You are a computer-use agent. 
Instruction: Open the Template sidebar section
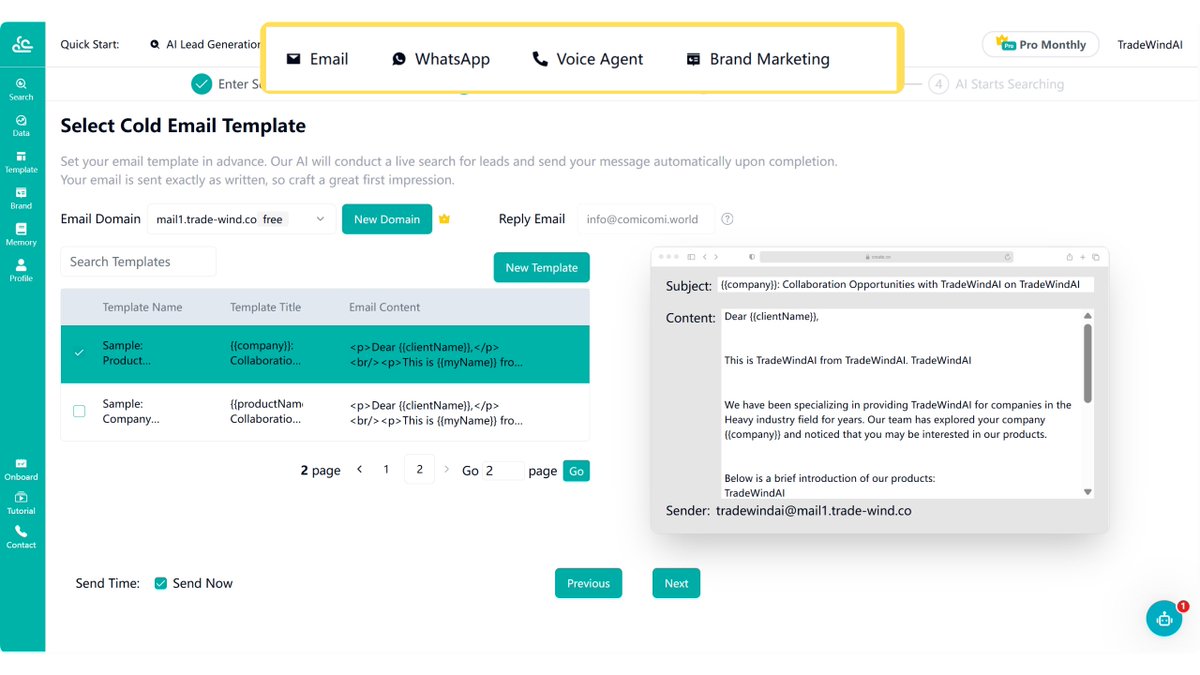tap(21, 162)
